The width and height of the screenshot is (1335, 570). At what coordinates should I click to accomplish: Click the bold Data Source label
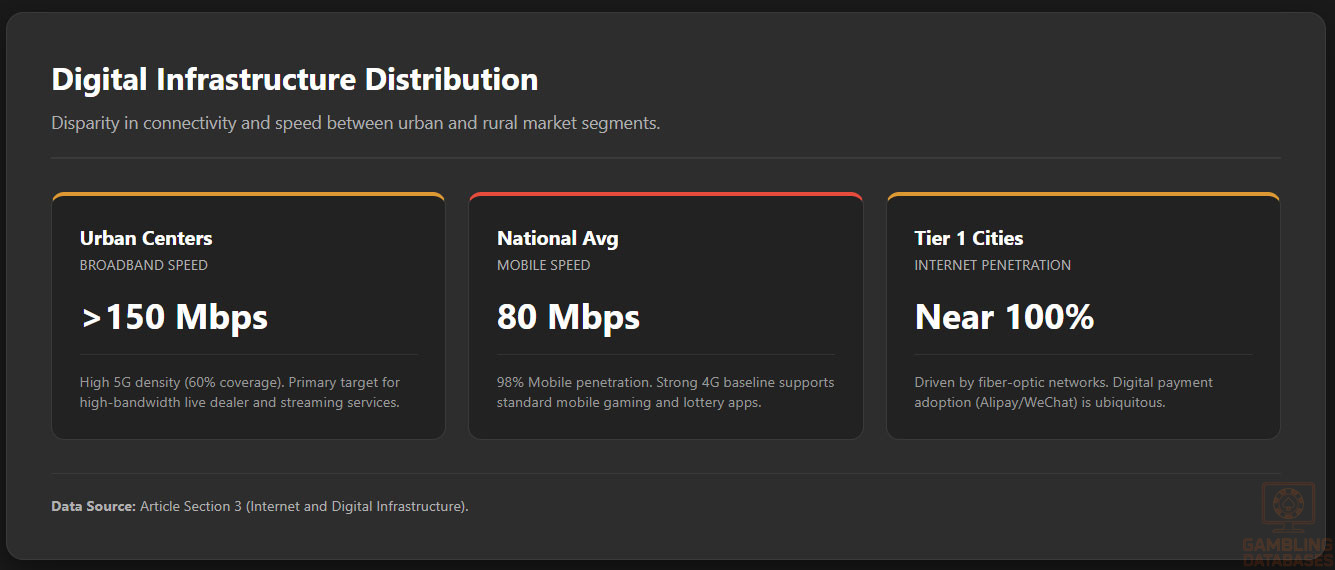pos(93,507)
